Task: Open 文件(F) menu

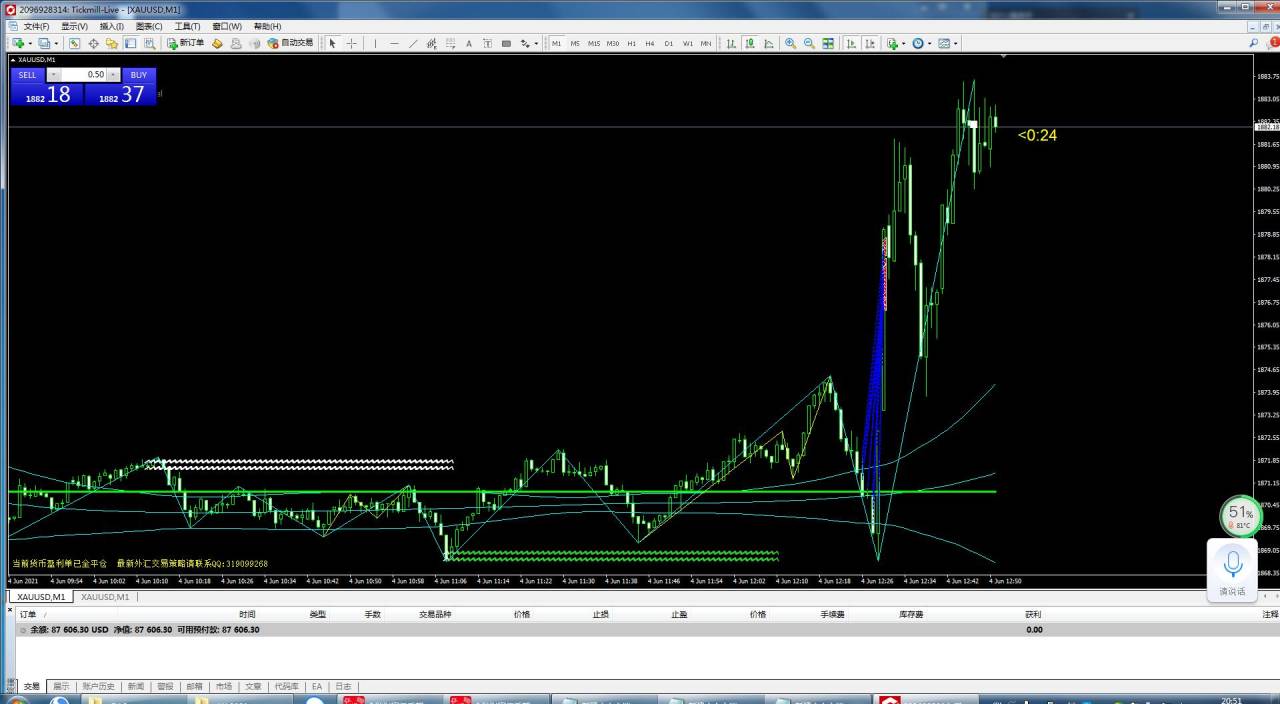Action: coord(36,26)
